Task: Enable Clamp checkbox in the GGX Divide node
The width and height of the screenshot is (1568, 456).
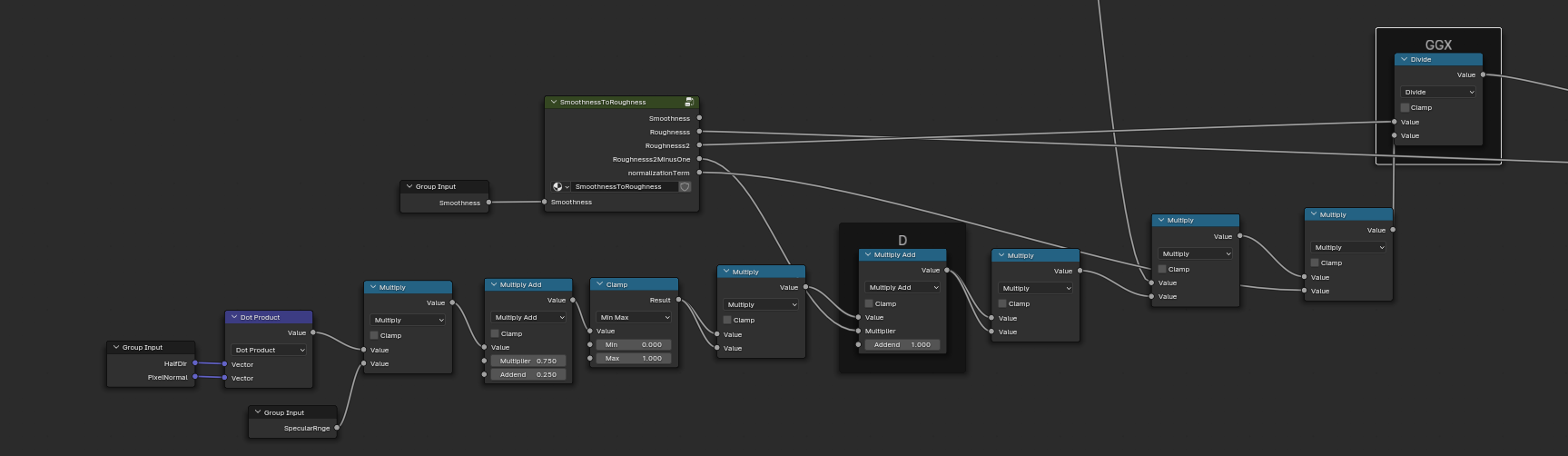Action: 1405,108
